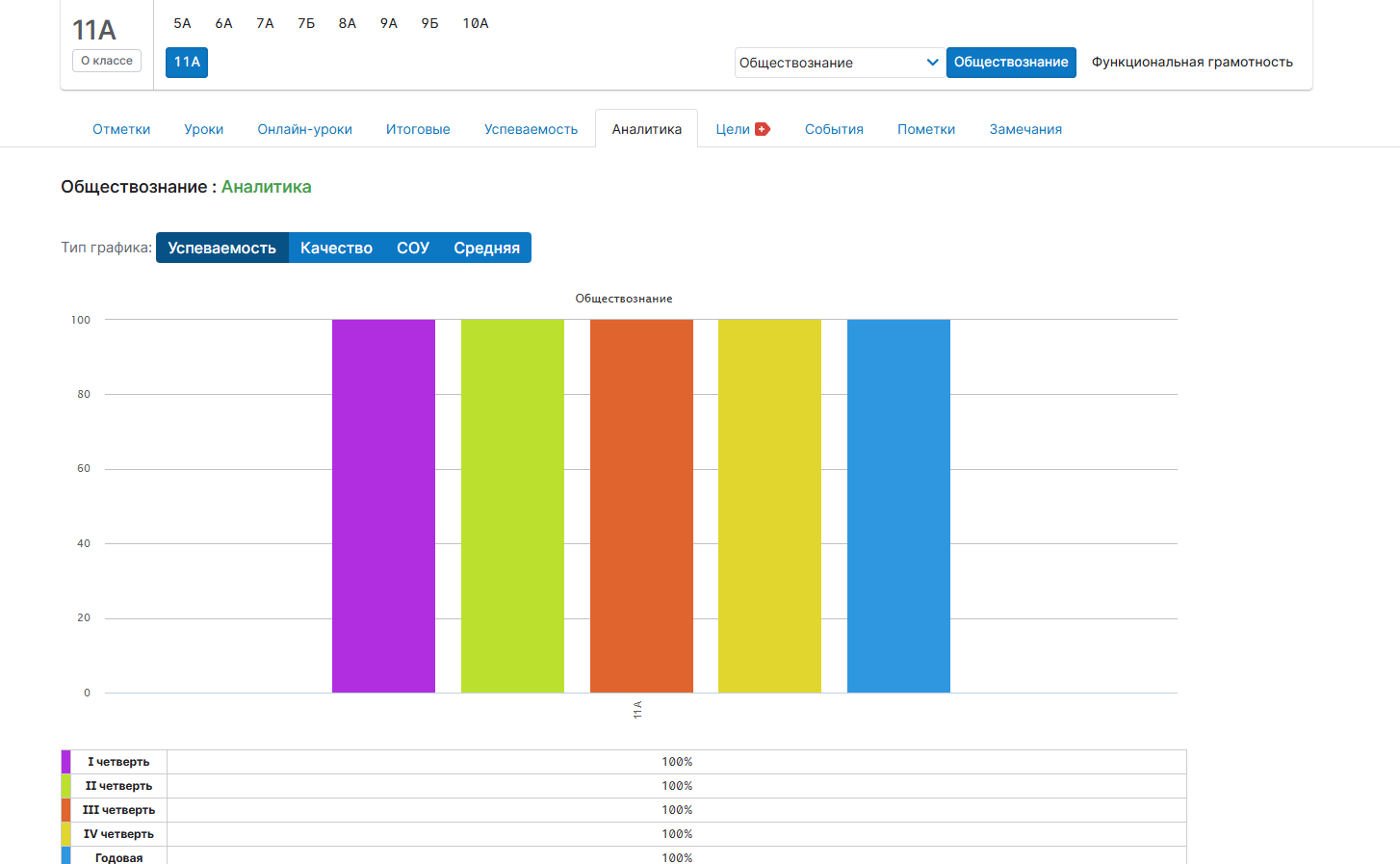Click the II четверть row label

point(118,786)
